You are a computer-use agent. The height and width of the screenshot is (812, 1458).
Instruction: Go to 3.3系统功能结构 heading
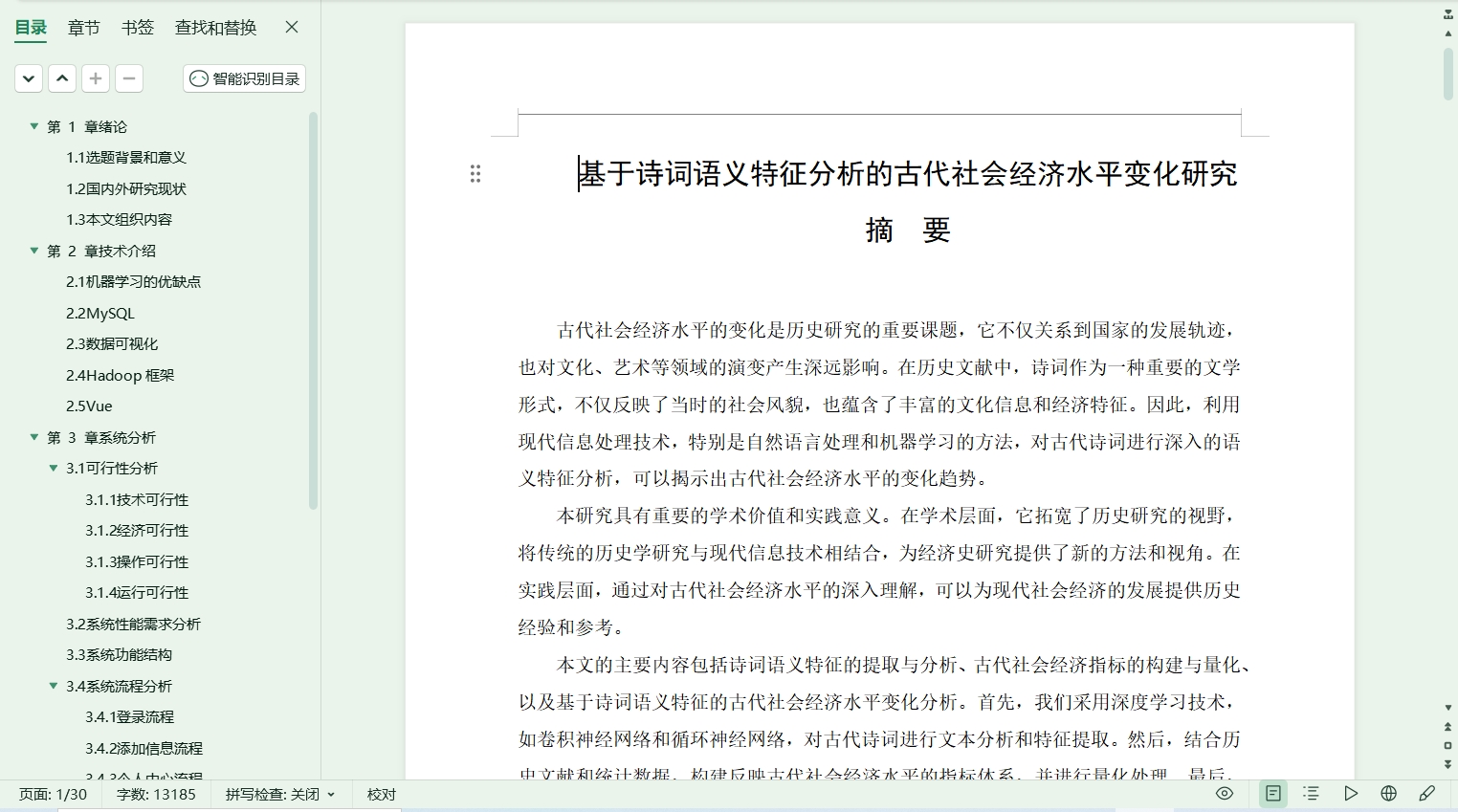point(119,655)
